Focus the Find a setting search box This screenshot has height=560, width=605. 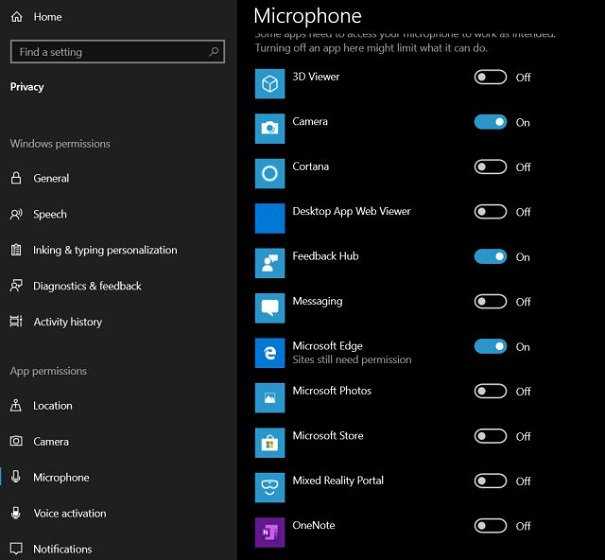[117, 52]
